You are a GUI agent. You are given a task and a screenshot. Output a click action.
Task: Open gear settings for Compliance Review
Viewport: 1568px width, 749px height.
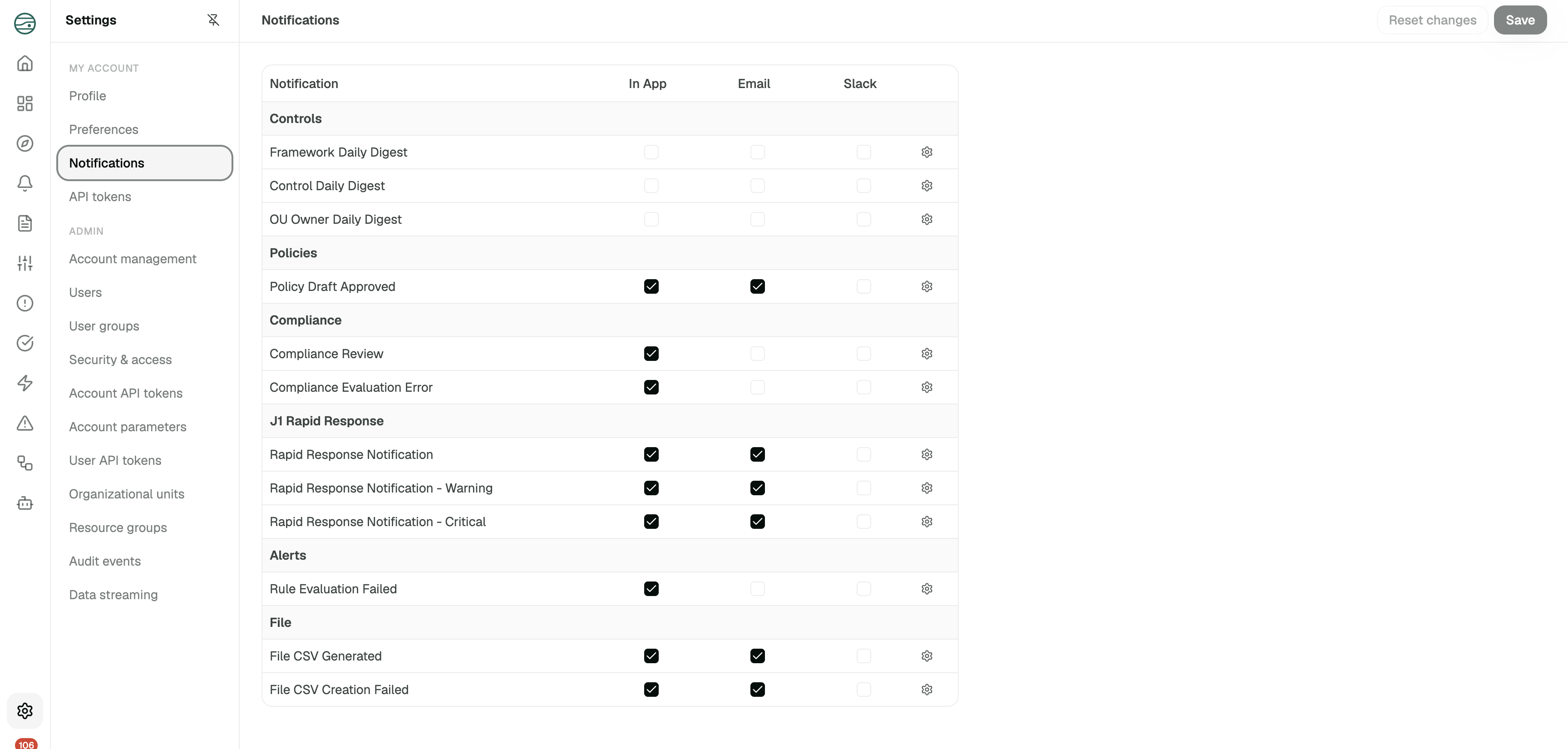[927, 354]
